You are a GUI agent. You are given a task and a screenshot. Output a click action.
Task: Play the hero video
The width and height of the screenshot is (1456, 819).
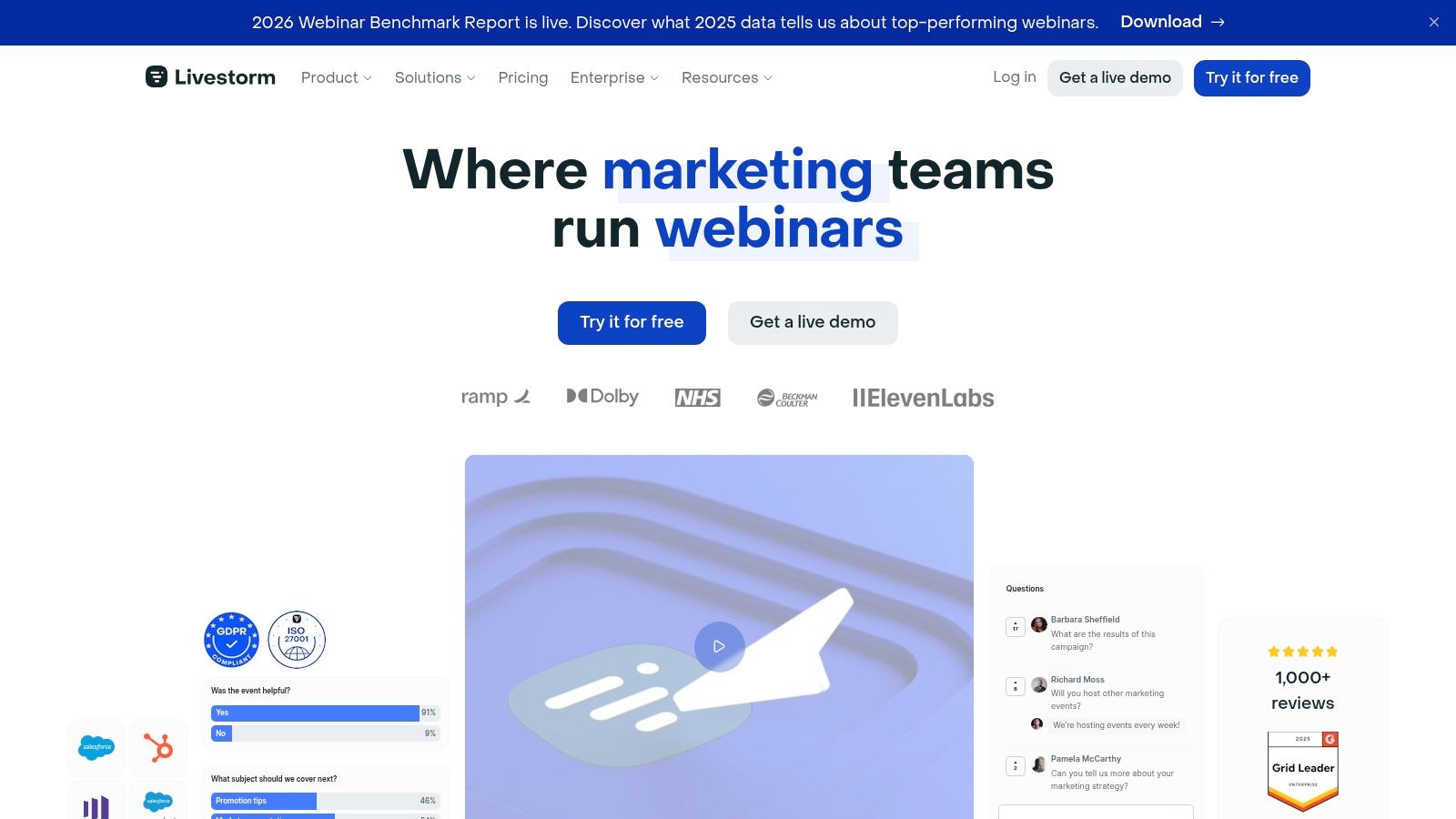click(719, 646)
